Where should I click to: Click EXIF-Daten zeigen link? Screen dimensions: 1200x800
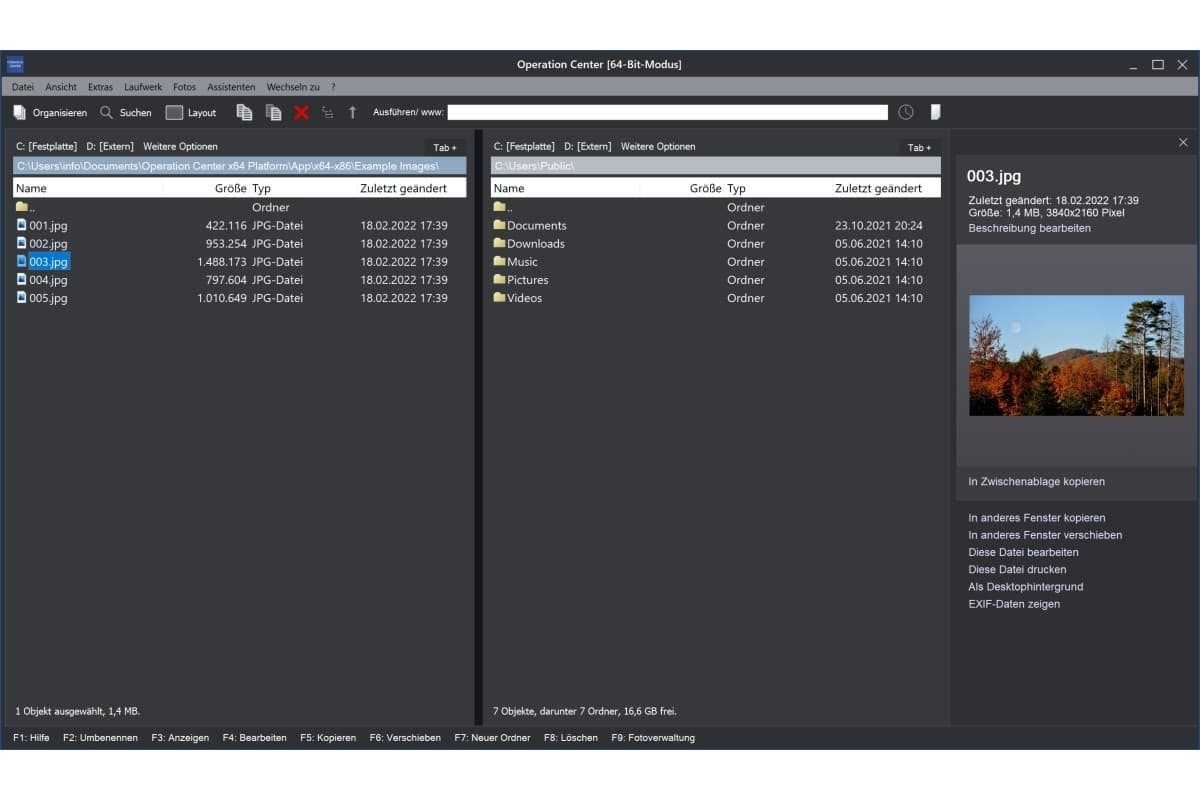click(x=1014, y=604)
